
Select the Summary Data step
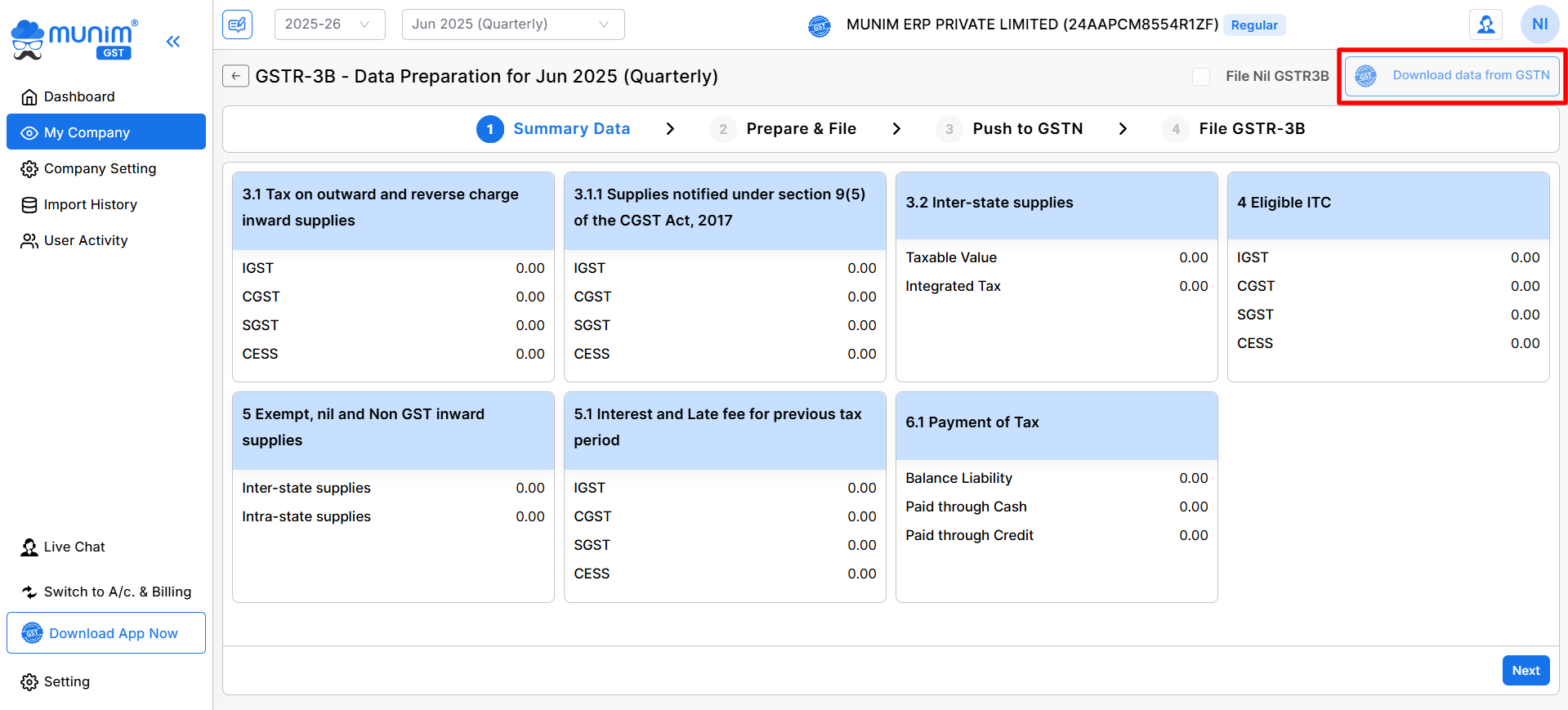(553, 129)
